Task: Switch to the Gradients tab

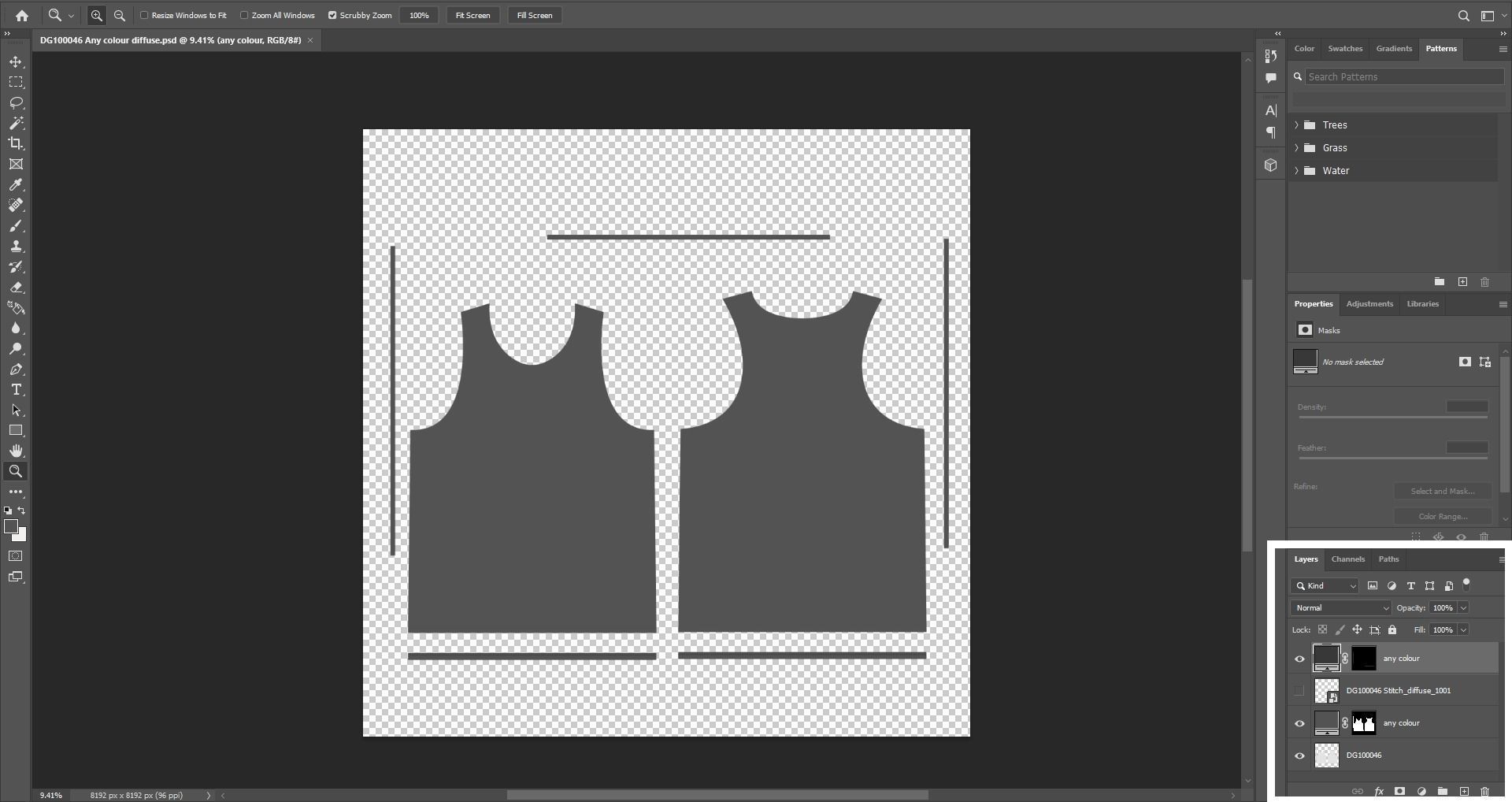Action: point(1394,48)
